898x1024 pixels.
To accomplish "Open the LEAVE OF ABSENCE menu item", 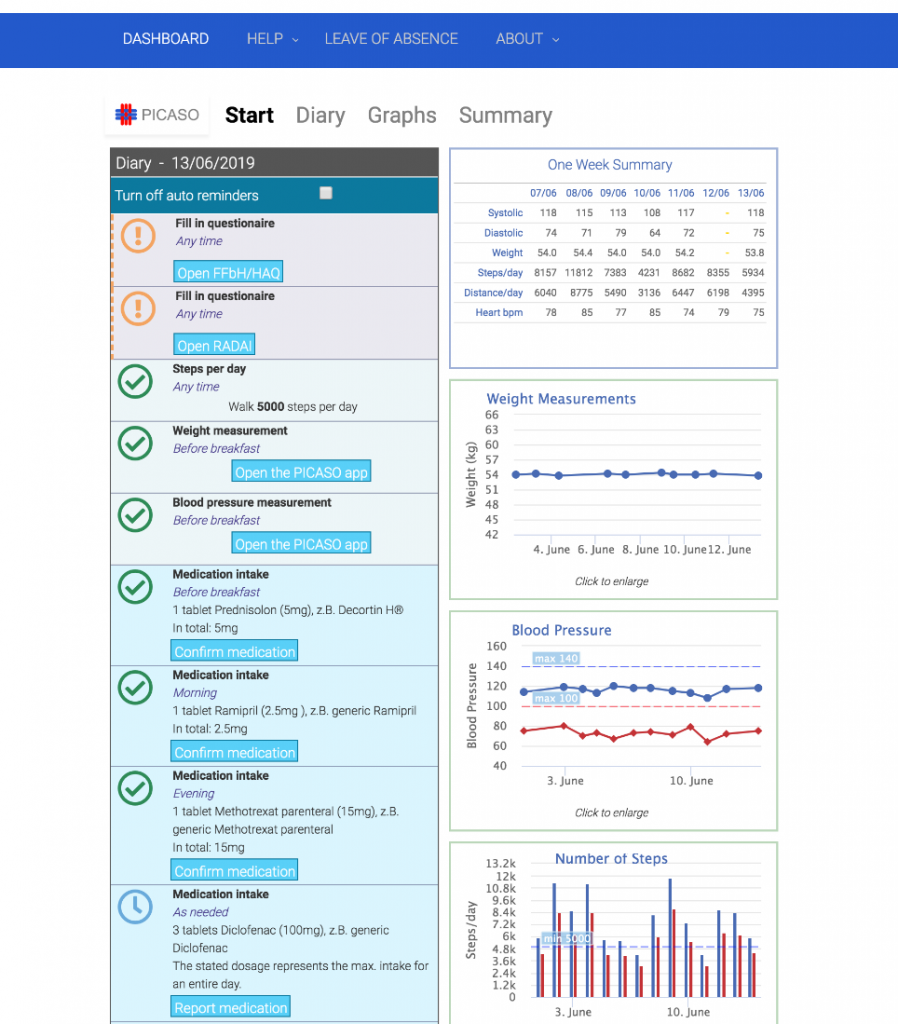I will coord(391,39).
